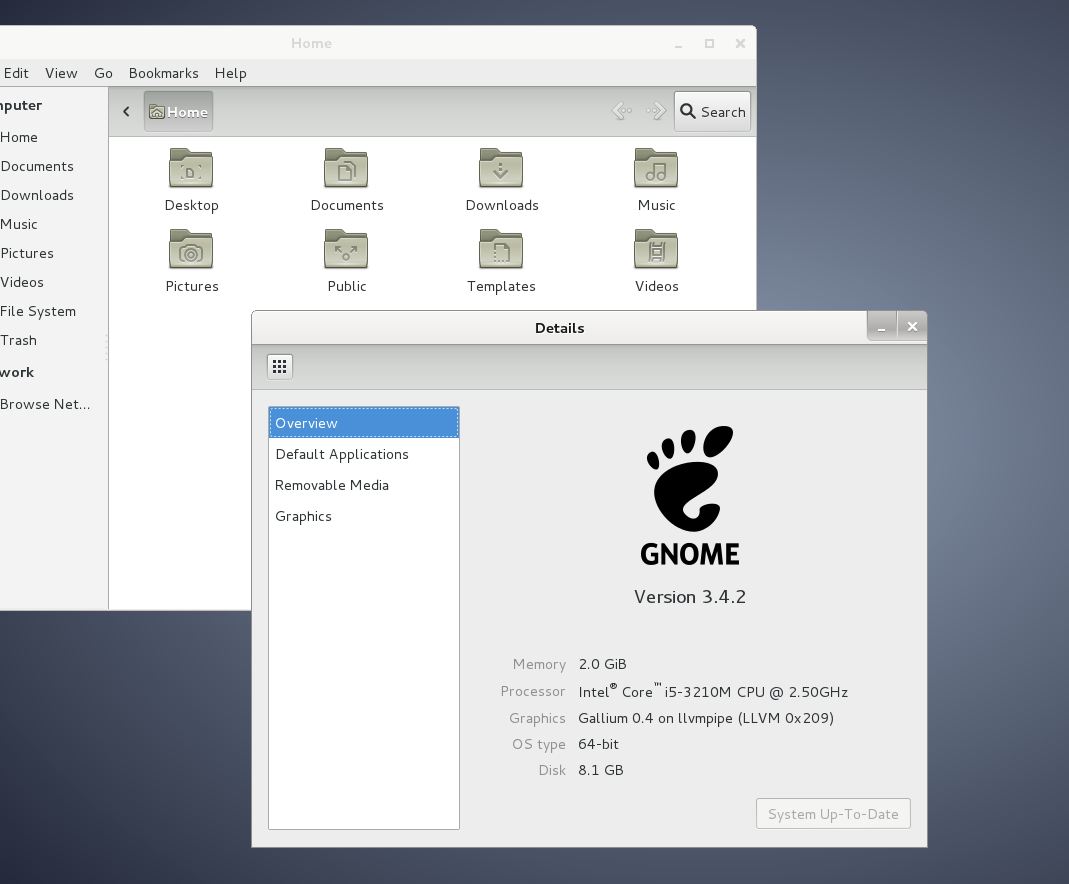Select Default Applications in Details
The height and width of the screenshot is (884, 1069).
tap(364, 454)
